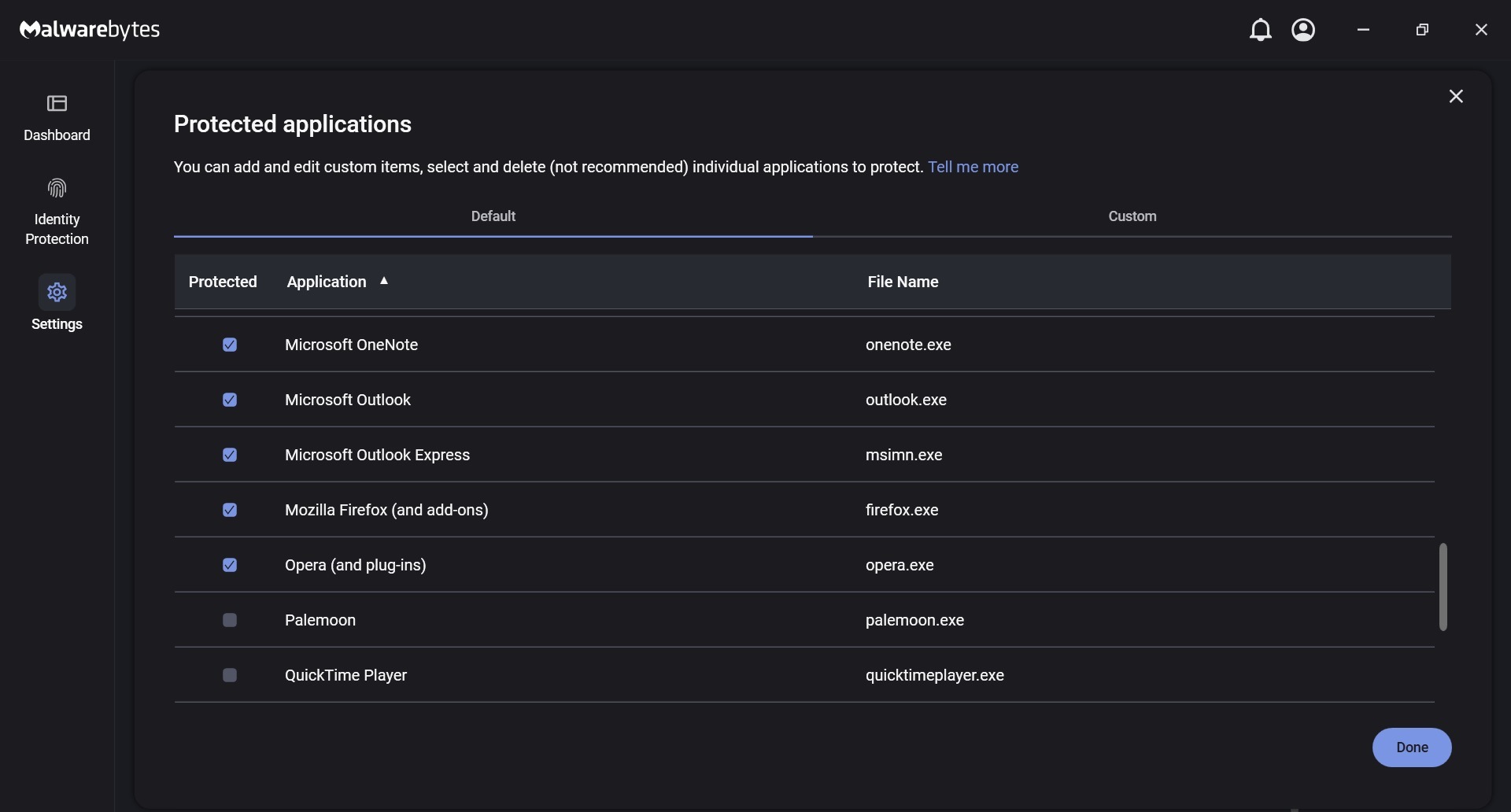Switch to the Custom tab
The height and width of the screenshot is (812, 1511).
point(1132,216)
